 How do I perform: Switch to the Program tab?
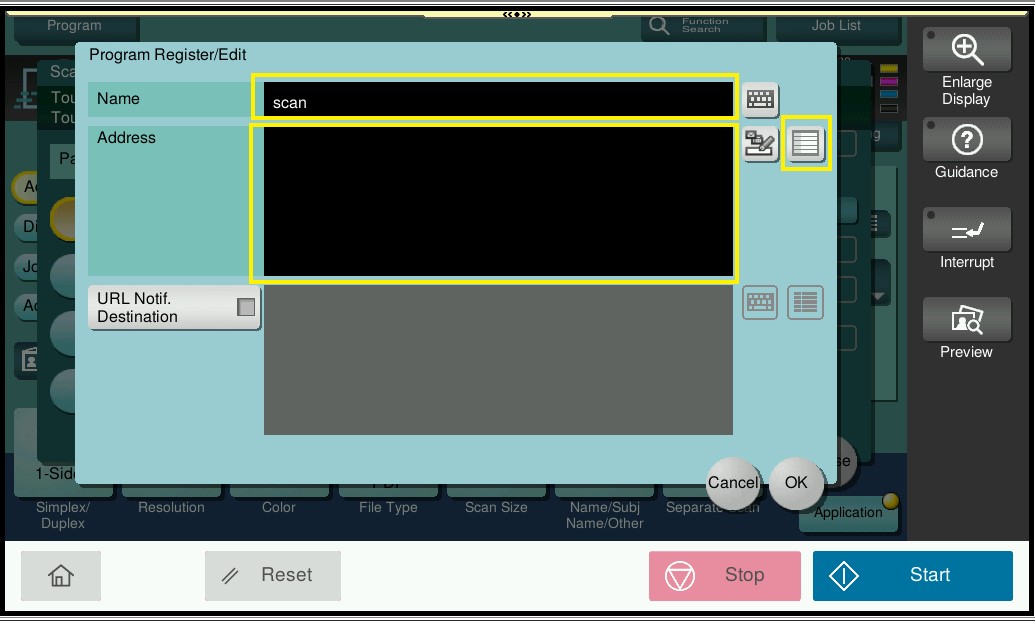coord(74,26)
